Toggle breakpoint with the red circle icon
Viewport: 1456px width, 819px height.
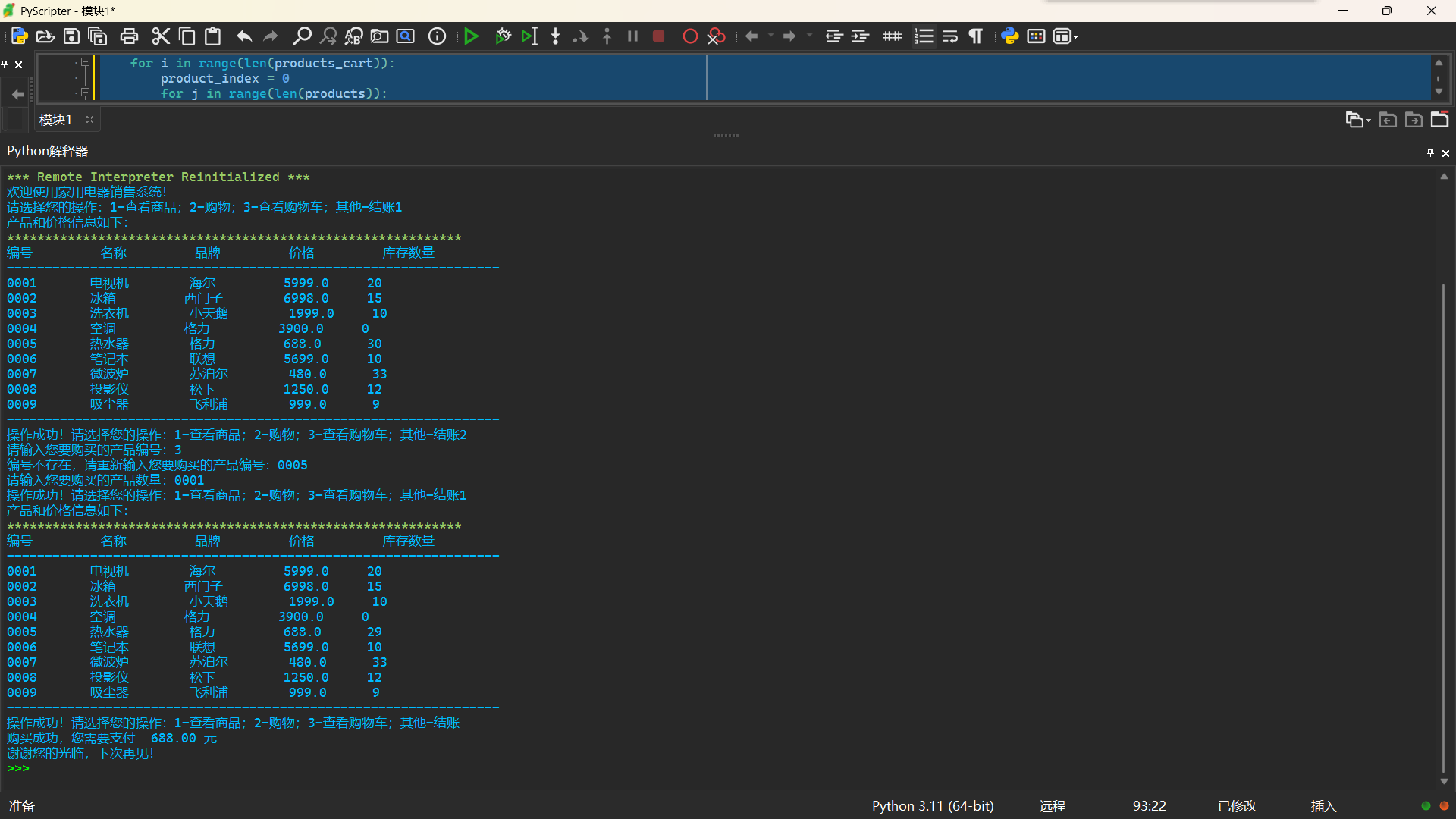(689, 36)
